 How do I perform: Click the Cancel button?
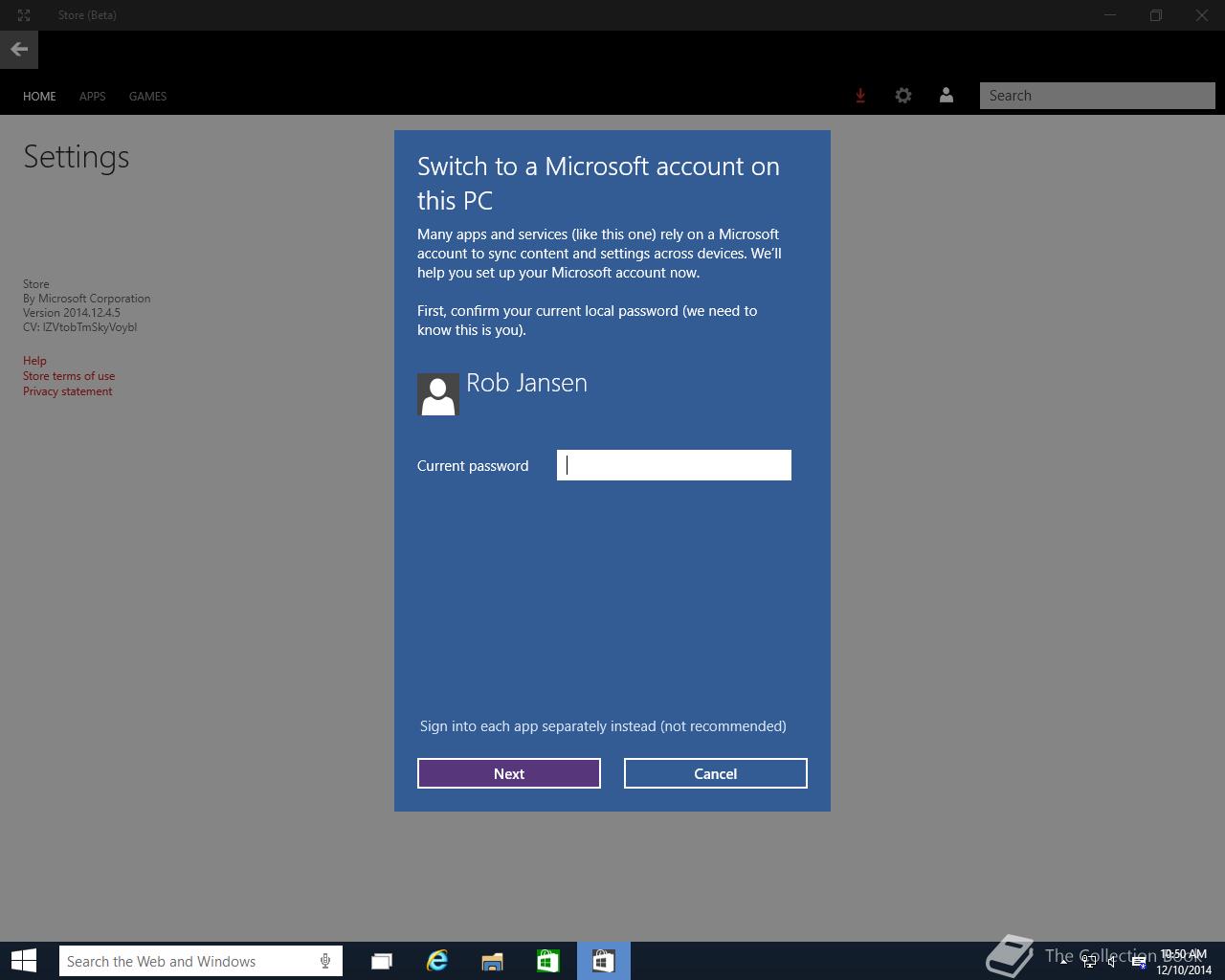pyautogui.click(x=716, y=773)
